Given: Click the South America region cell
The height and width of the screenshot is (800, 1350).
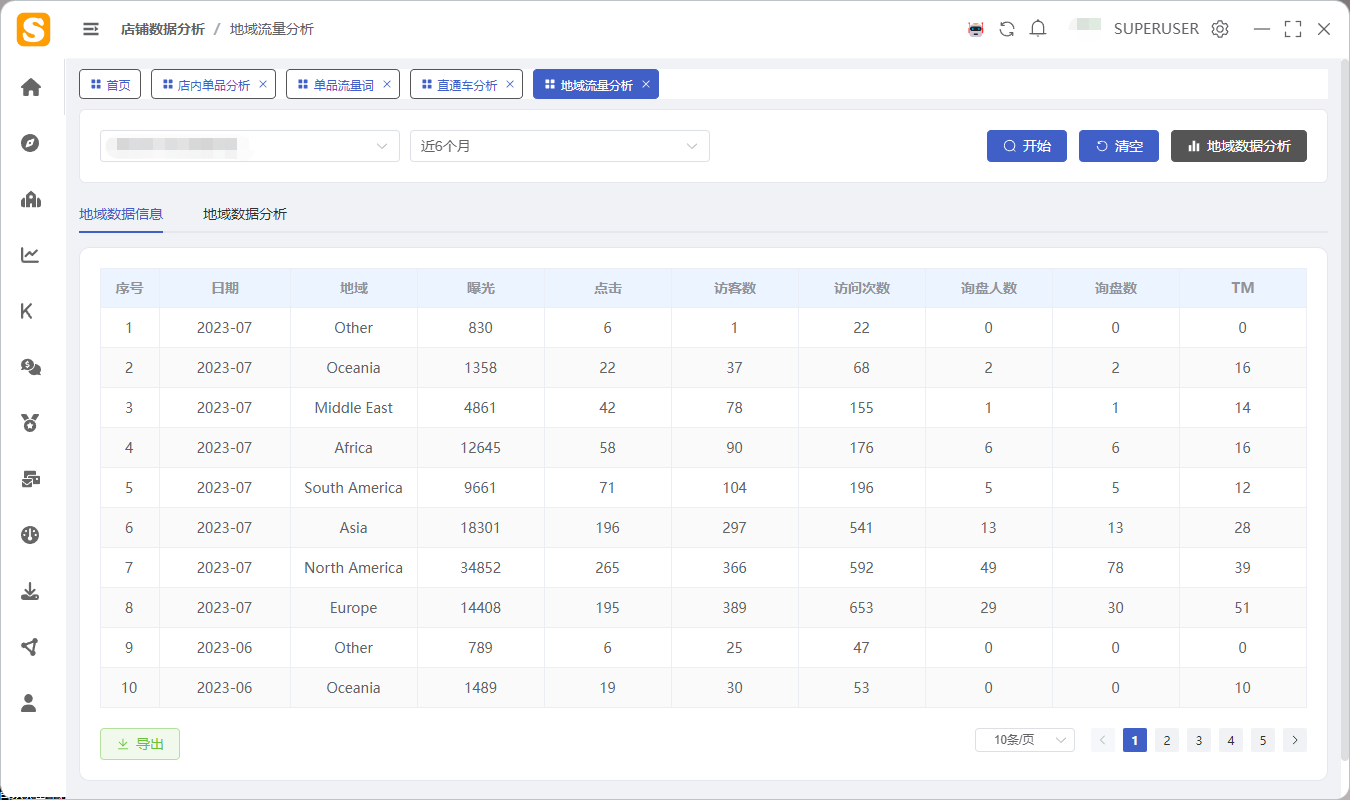Looking at the screenshot, I should tap(354, 488).
